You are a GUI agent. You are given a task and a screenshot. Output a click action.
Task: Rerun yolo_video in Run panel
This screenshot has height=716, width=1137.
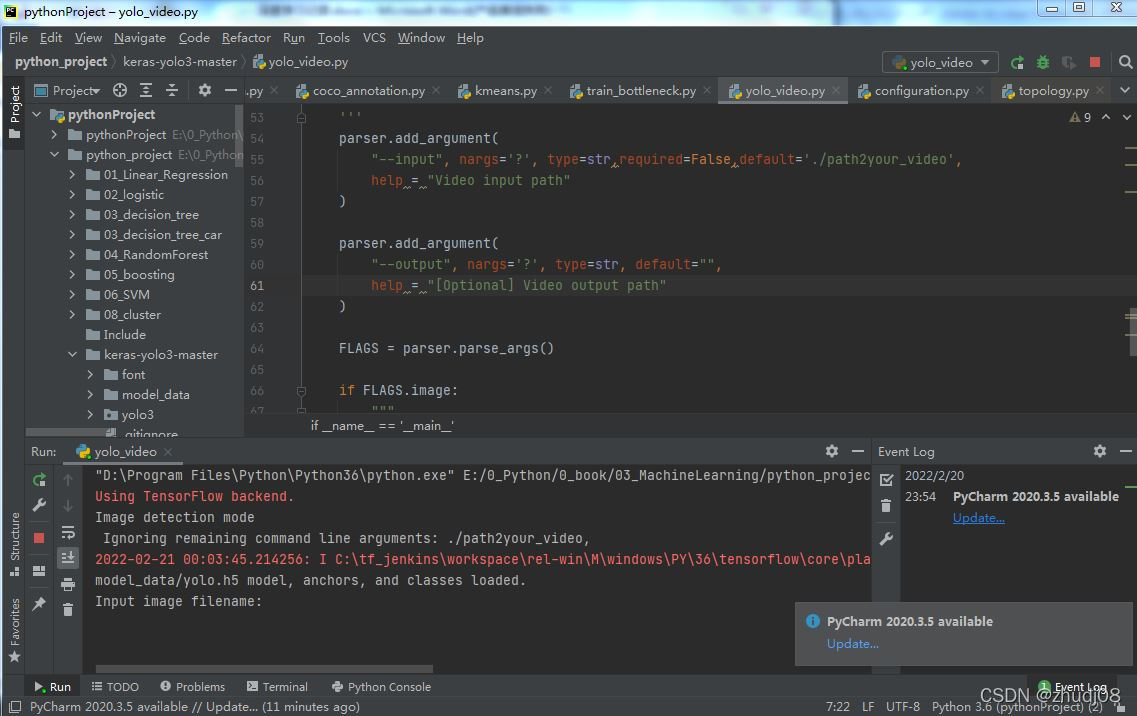(x=39, y=480)
